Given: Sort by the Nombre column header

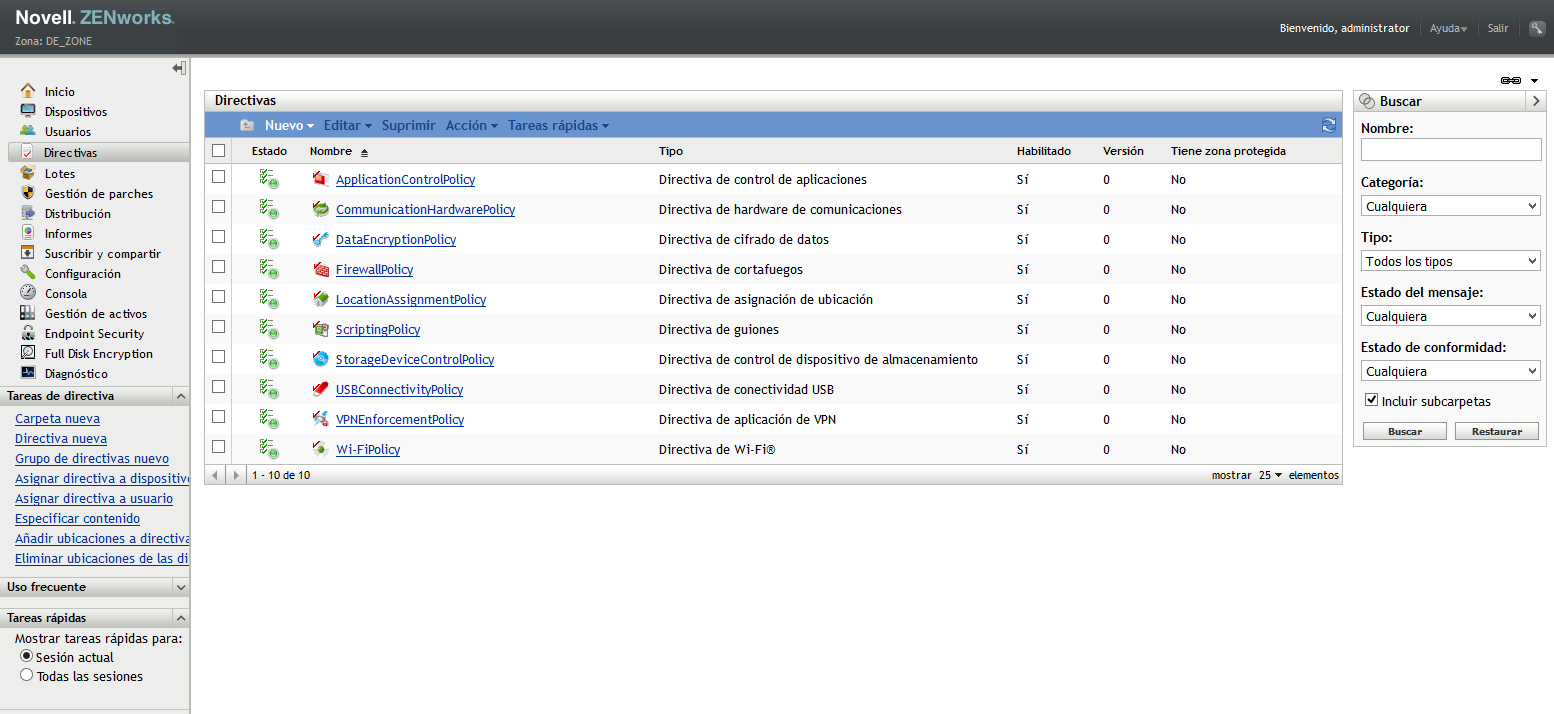Looking at the screenshot, I should [x=331, y=151].
